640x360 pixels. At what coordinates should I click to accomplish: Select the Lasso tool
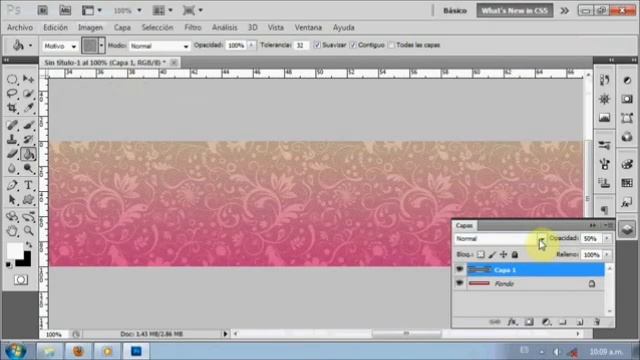pyautogui.click(x=12, y=93)
